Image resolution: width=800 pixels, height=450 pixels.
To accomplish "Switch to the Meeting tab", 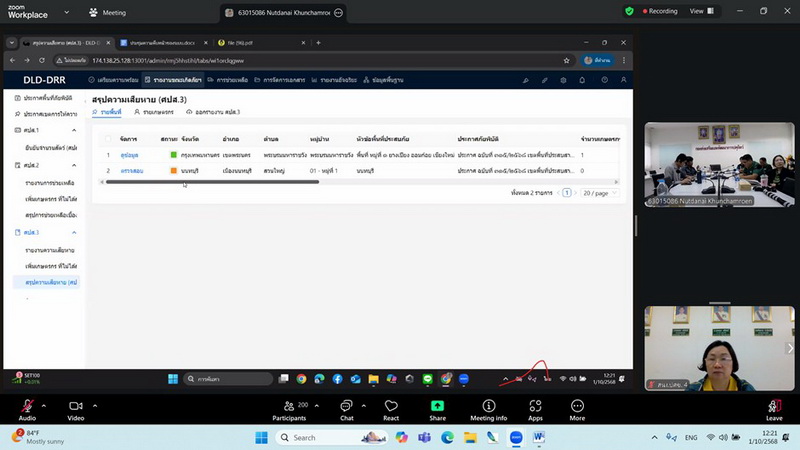I will (108, 13).
